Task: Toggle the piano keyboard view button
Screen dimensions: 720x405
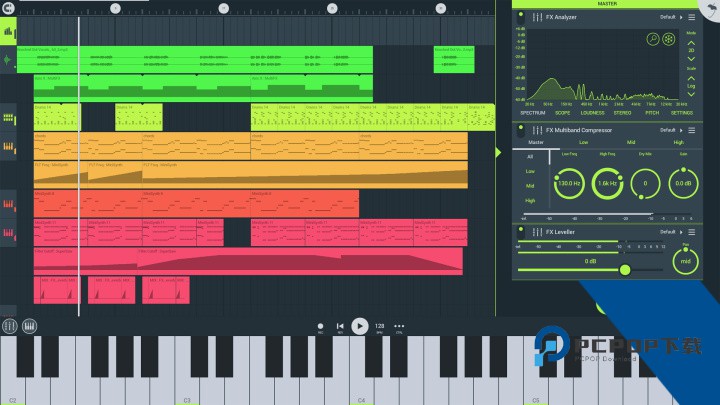Action: (x=29, y=326)
